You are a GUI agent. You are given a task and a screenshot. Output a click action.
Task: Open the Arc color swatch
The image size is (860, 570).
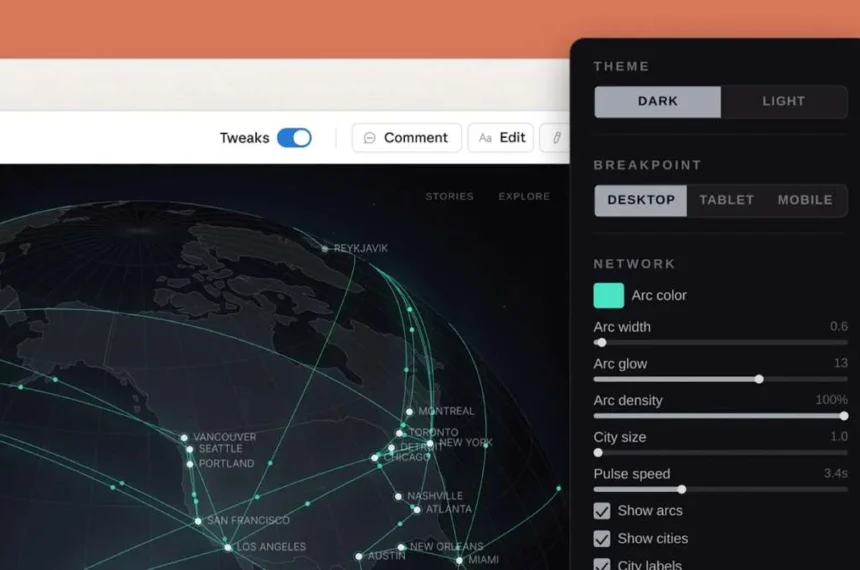pyautogui.click(x=609, y=295)
